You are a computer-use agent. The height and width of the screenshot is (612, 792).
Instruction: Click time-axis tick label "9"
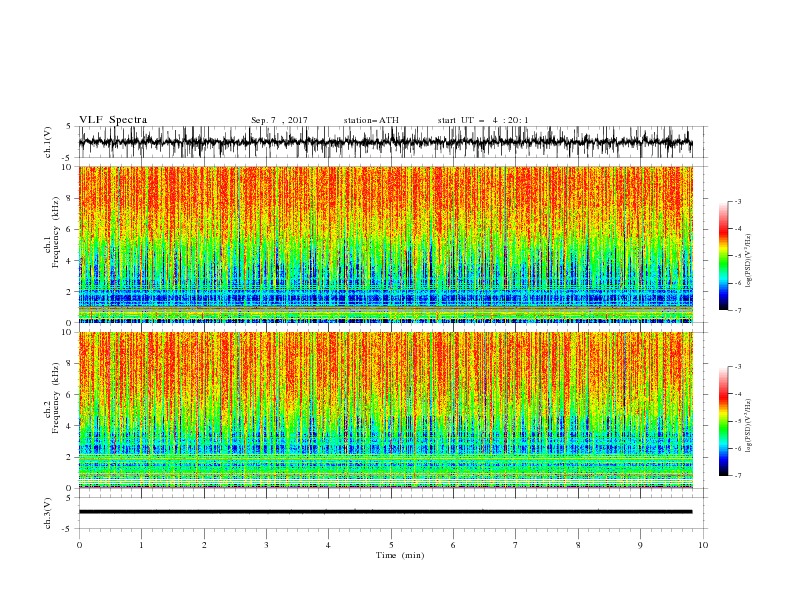point(640,545)
